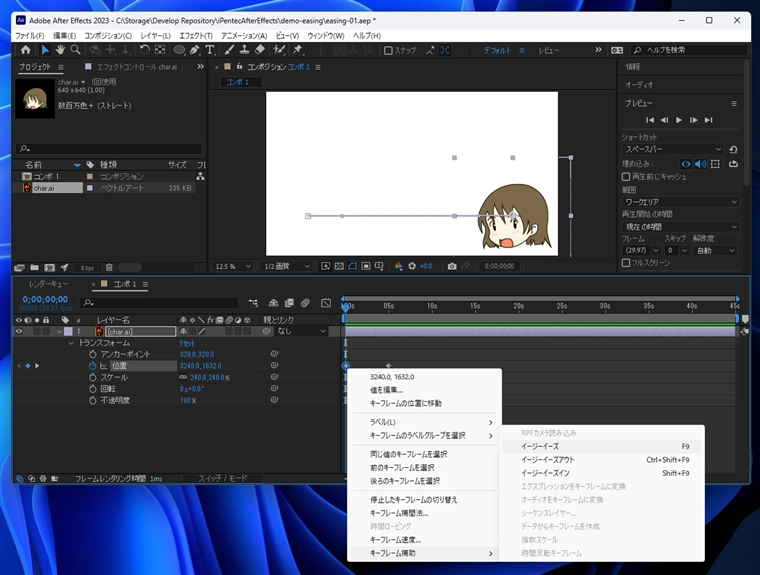The width and height of the screenshot is (760, 575).
Task: Open the 現在の時間 dropdown
Action: tap(681, 226)
